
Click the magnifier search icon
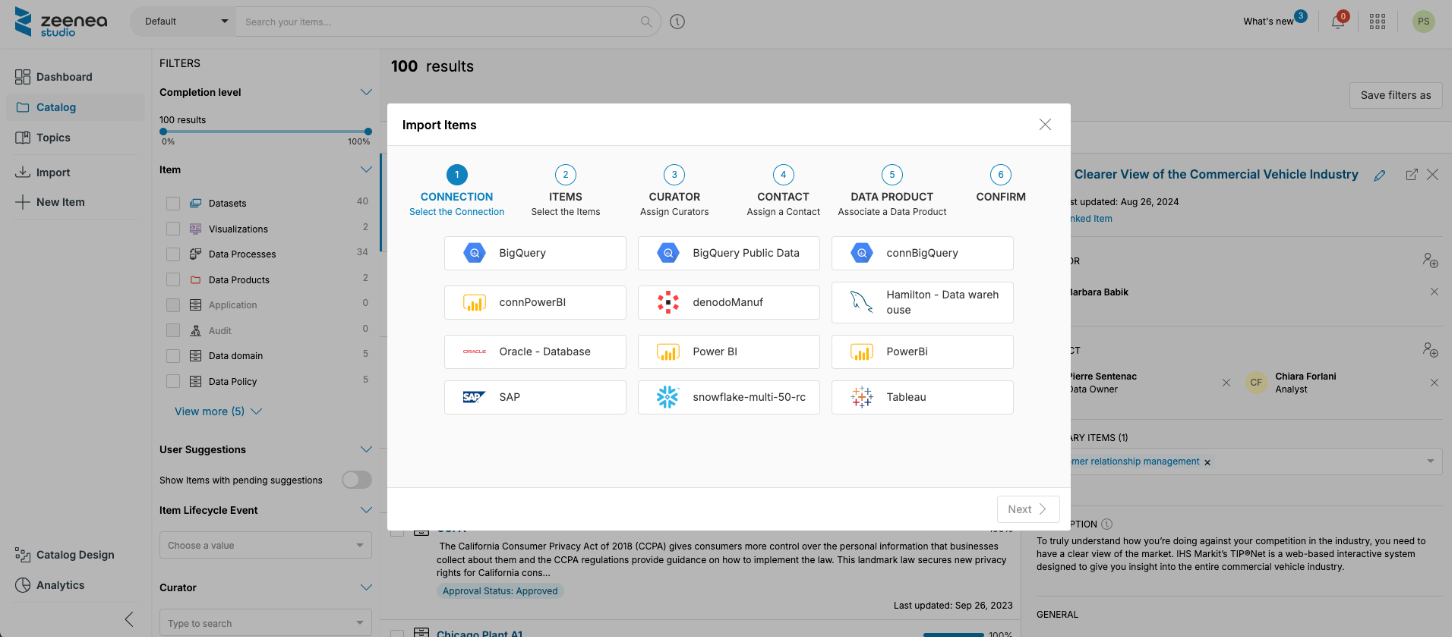pos(647,21)
